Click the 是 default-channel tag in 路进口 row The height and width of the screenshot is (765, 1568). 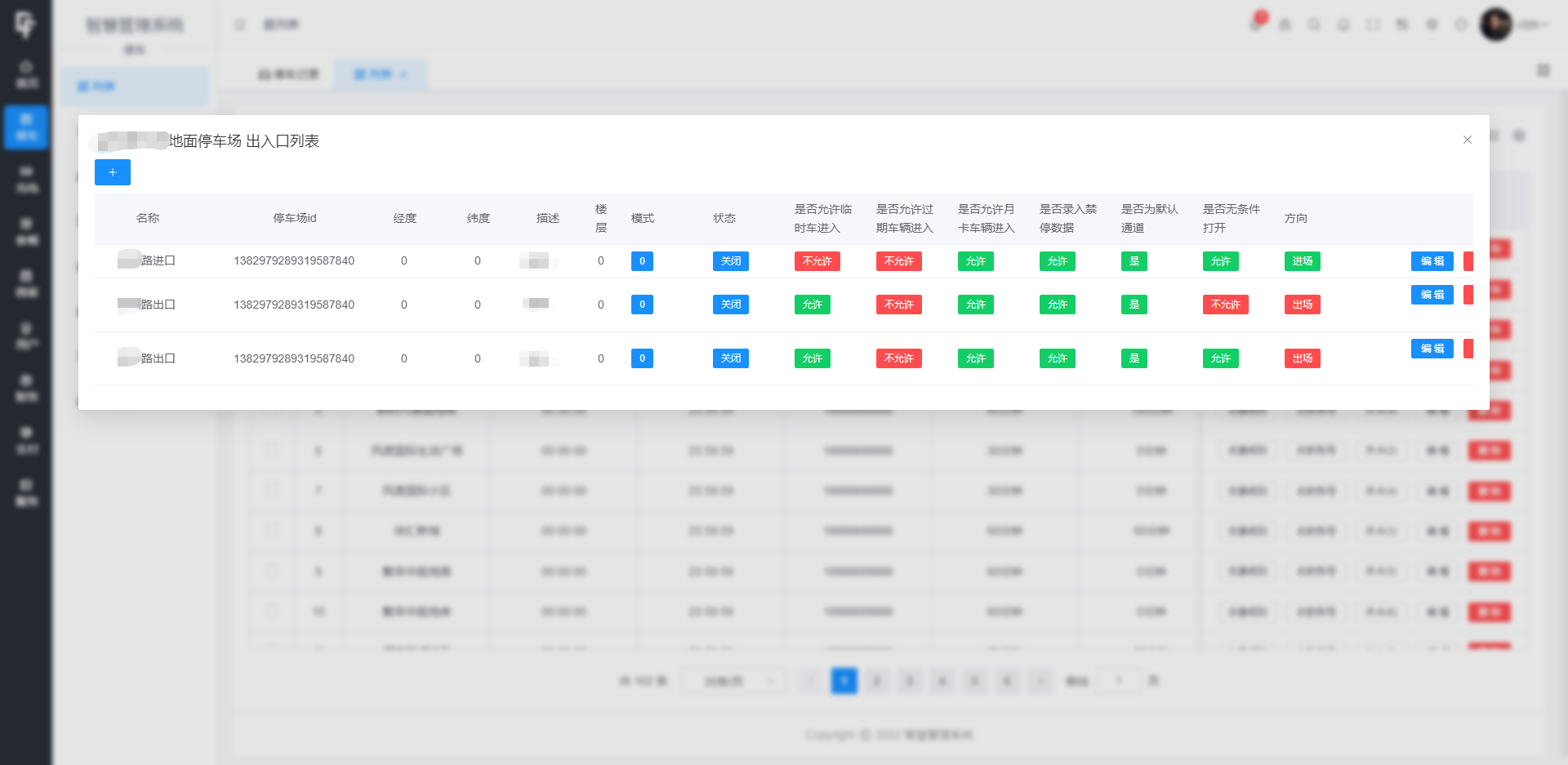click(x=1134, y=261)
